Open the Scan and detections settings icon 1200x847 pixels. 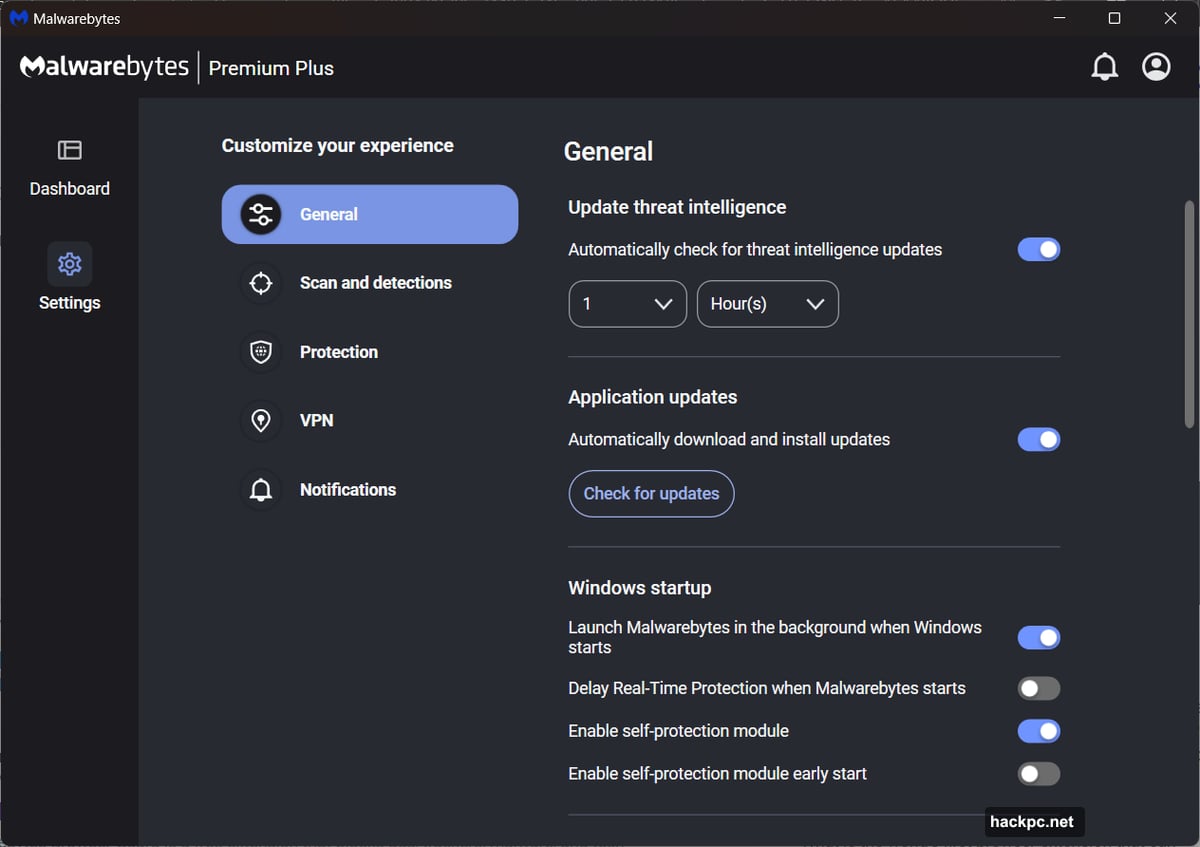tap(260, 283)
